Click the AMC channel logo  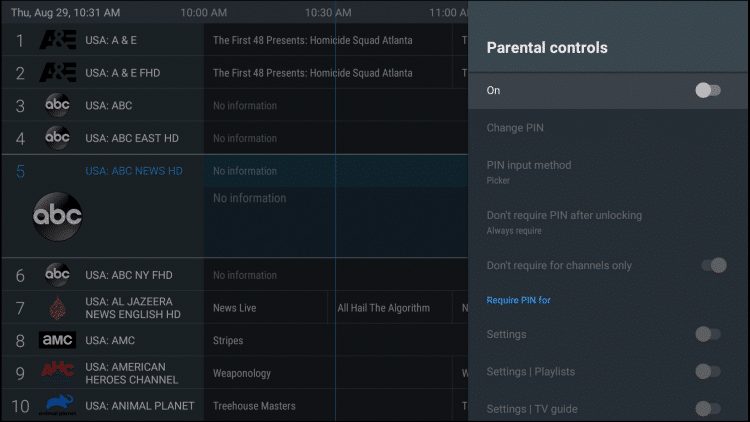click(x=57, y=340)
